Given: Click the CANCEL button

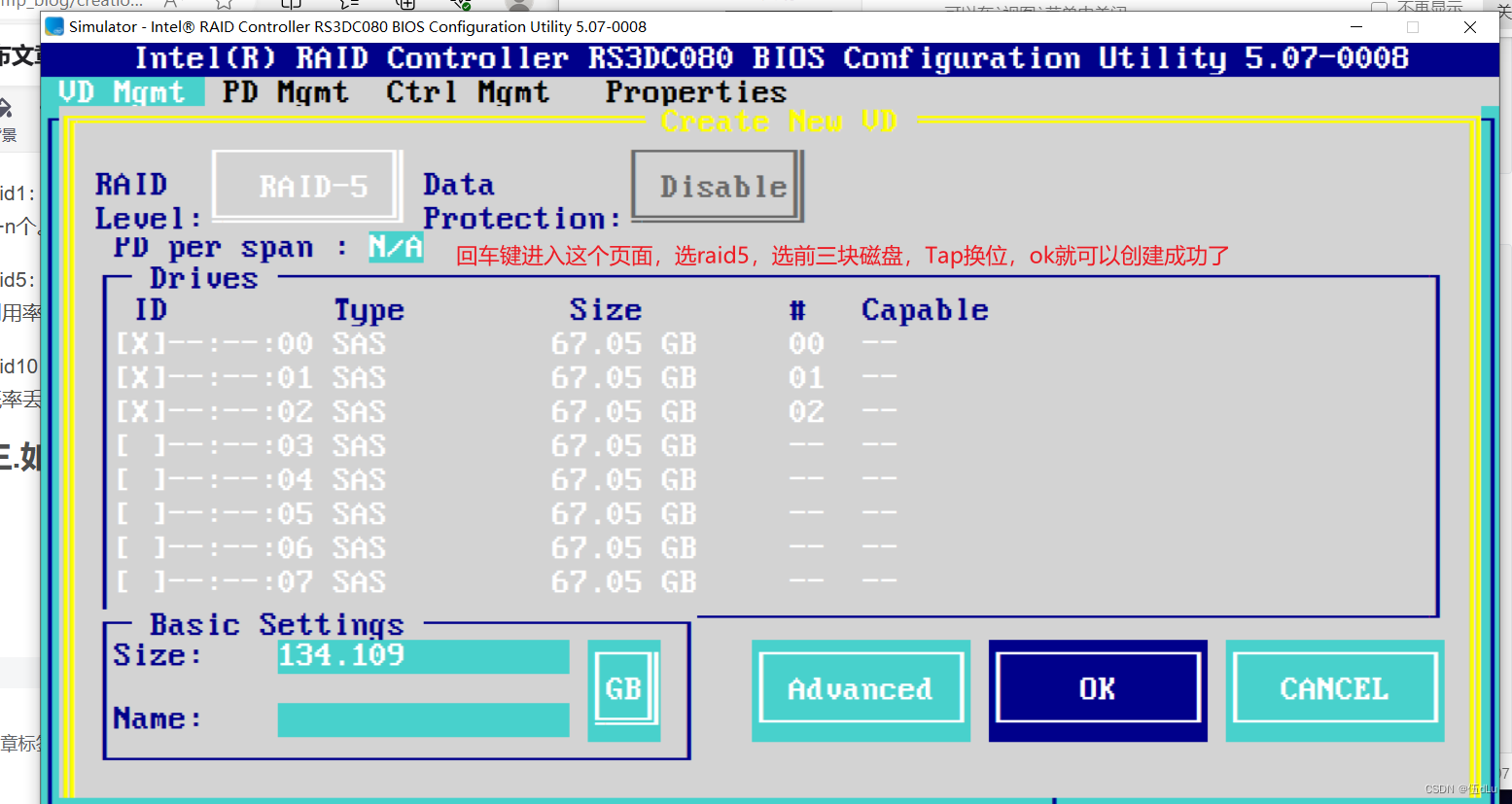Looking at the screenshot, I should click(x=1334, y=689).
